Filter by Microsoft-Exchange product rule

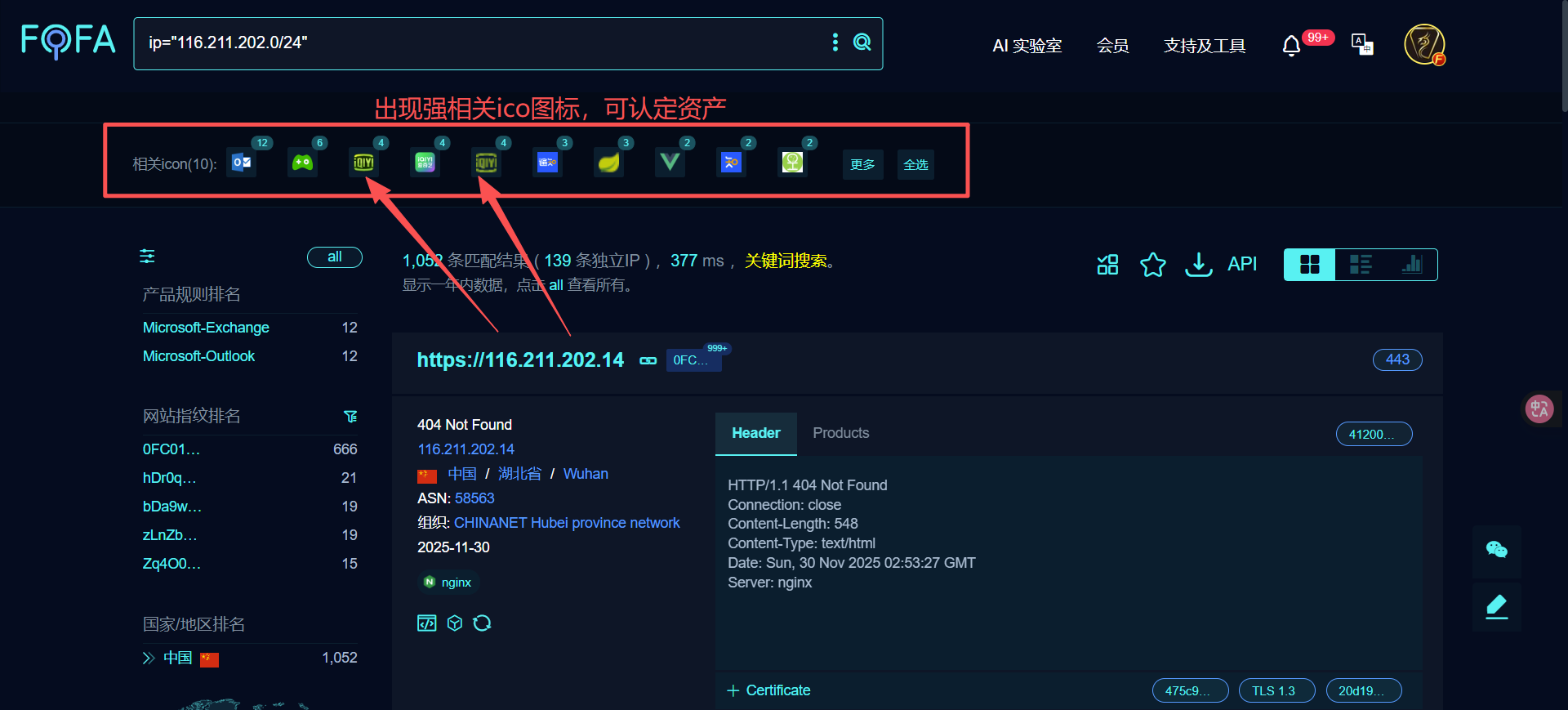click(x=206, y=328)
